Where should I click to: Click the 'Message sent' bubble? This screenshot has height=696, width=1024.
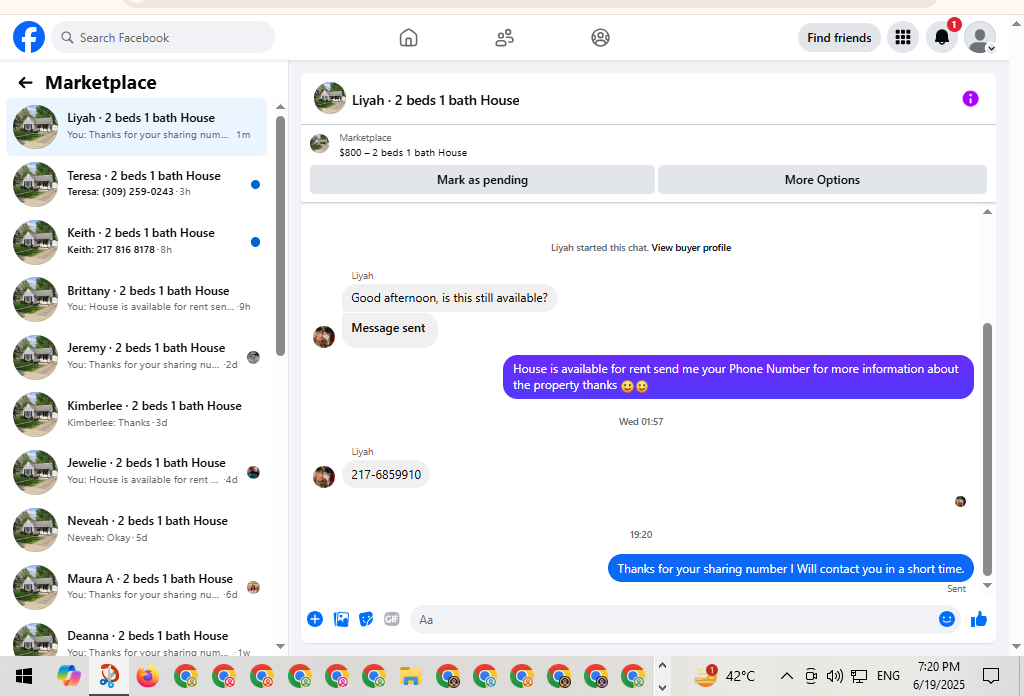tap(389, 329)
